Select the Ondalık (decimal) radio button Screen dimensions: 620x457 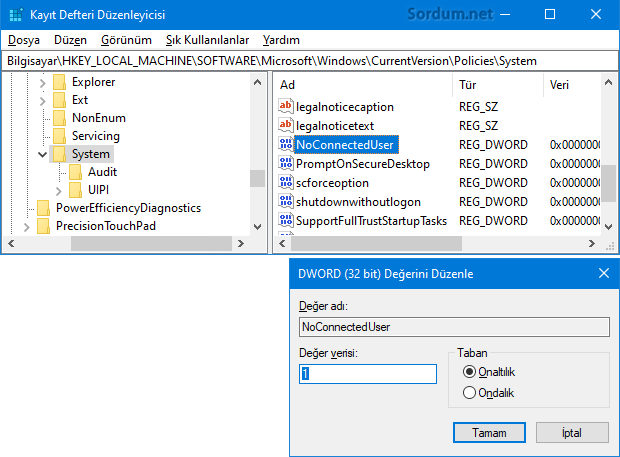point(469,393)
